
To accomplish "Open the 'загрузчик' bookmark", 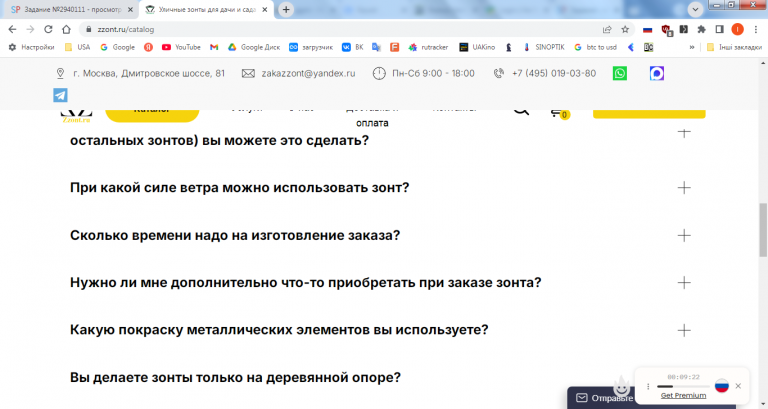I will tap(311, 47).
